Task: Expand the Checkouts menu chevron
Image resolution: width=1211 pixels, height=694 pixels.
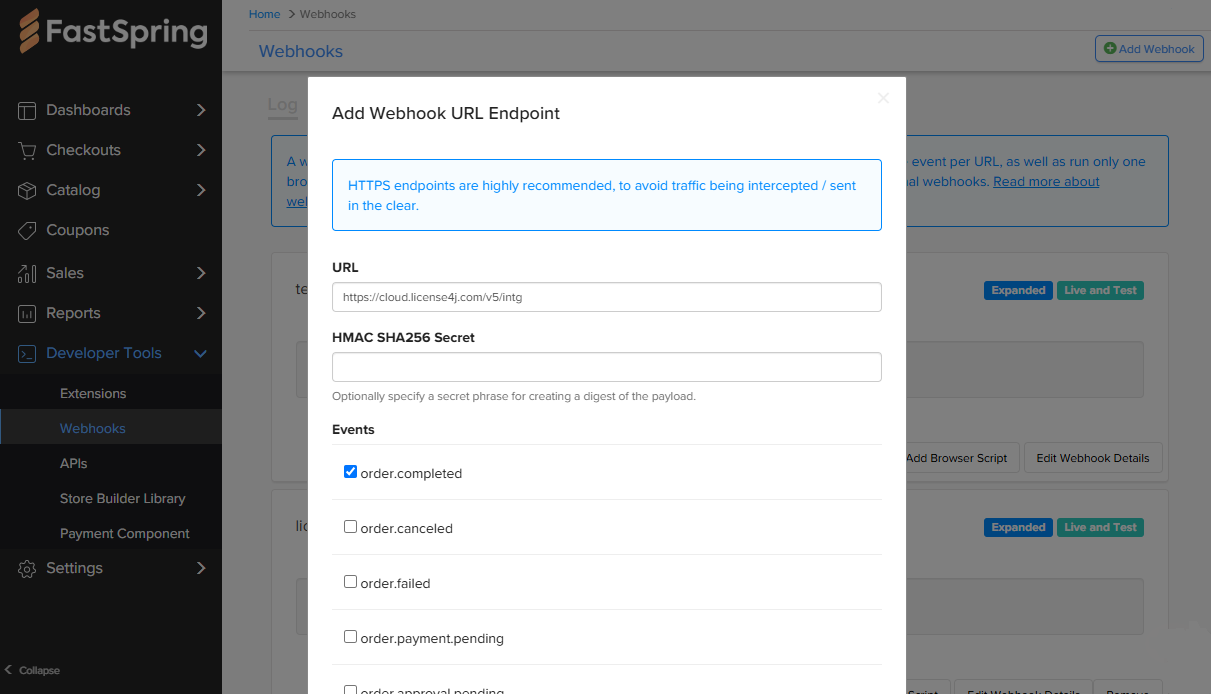Action: pos(201,150)
